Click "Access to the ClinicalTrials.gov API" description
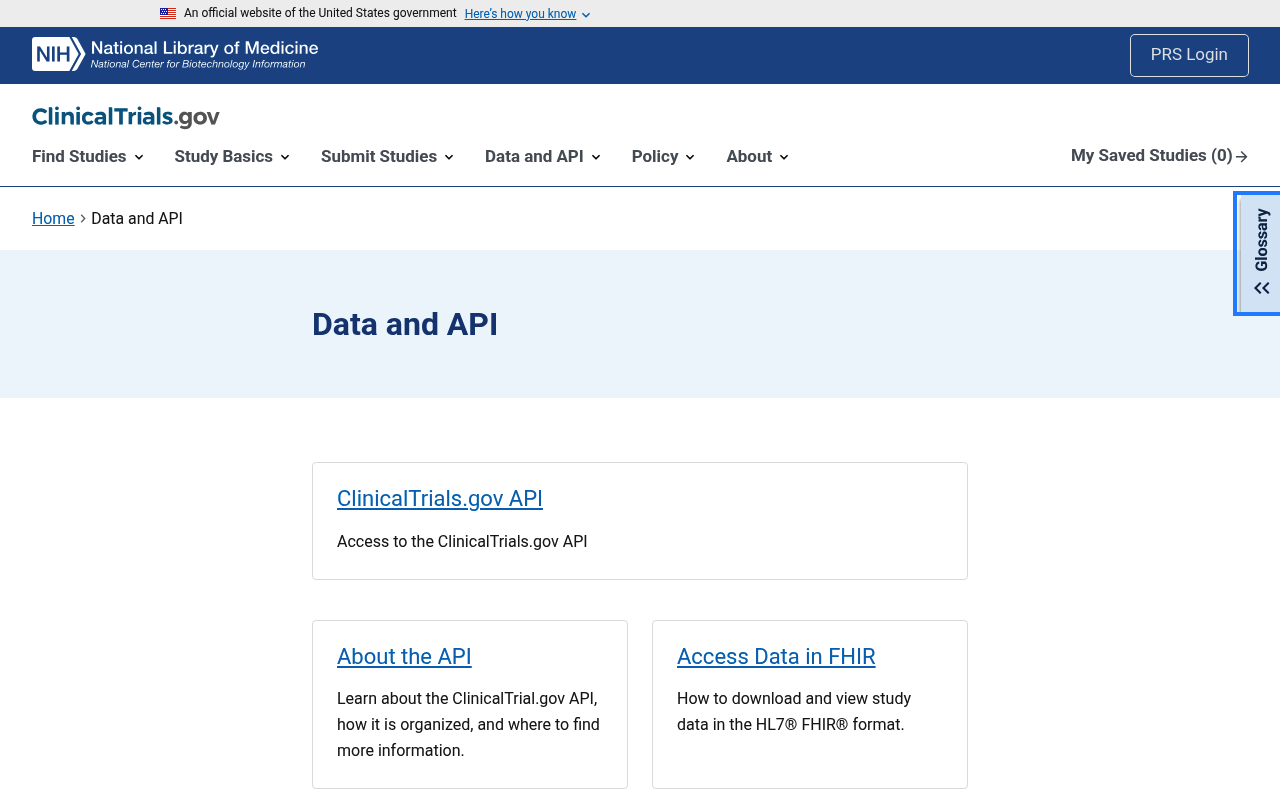The height and width of the screenshot is (800, 1280). tap(462, 541)
